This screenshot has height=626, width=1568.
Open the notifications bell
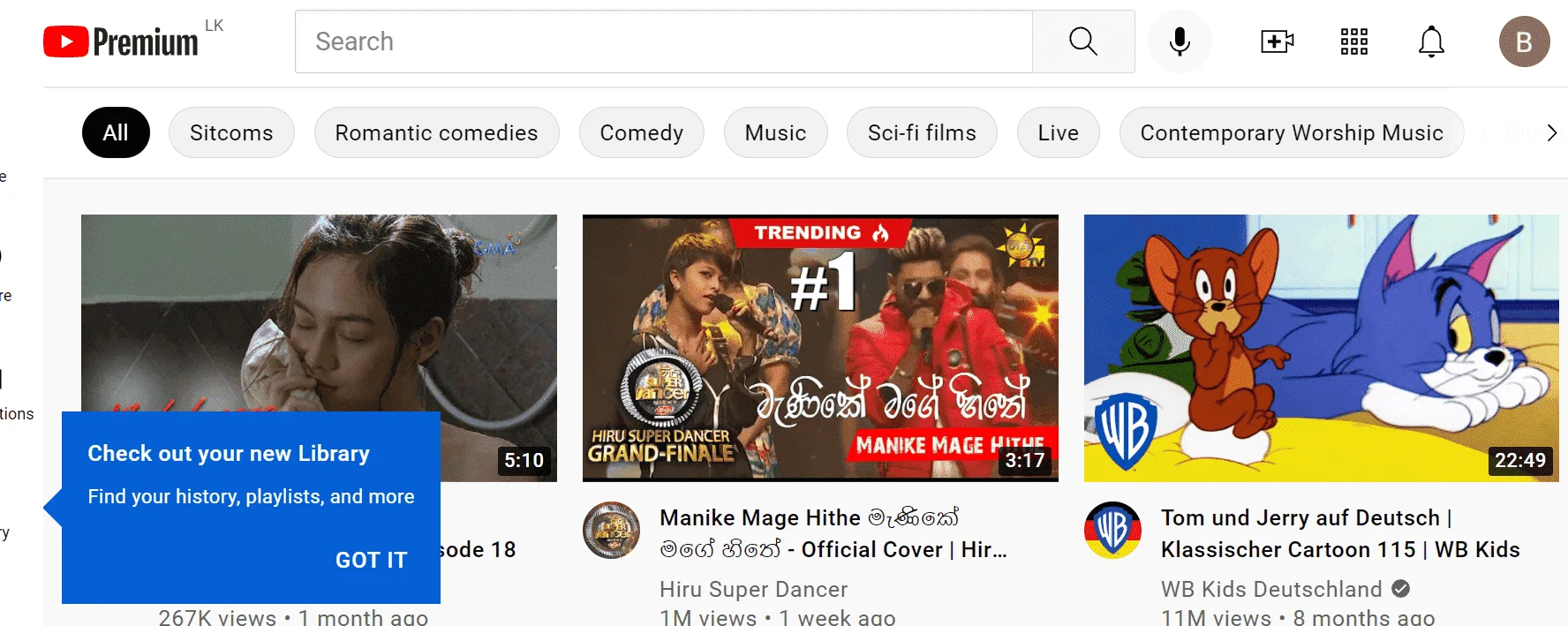[1431, 41]
